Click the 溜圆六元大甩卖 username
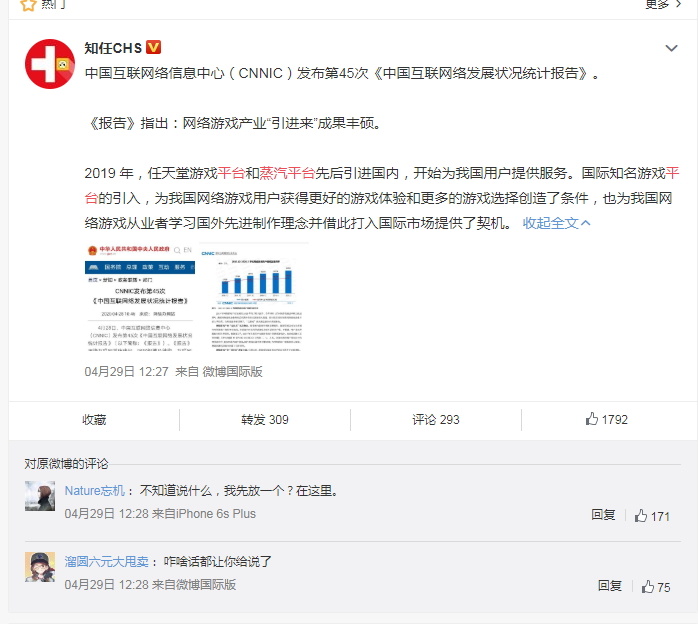This screenshot has width=698, height=624. pos(106,562)
